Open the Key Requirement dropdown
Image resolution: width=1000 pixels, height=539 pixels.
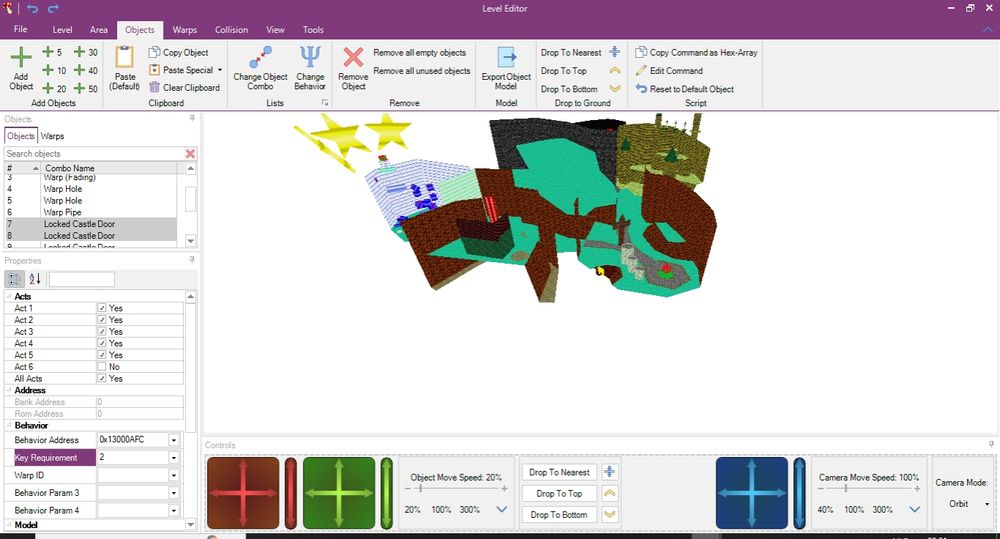pos(173,457)
